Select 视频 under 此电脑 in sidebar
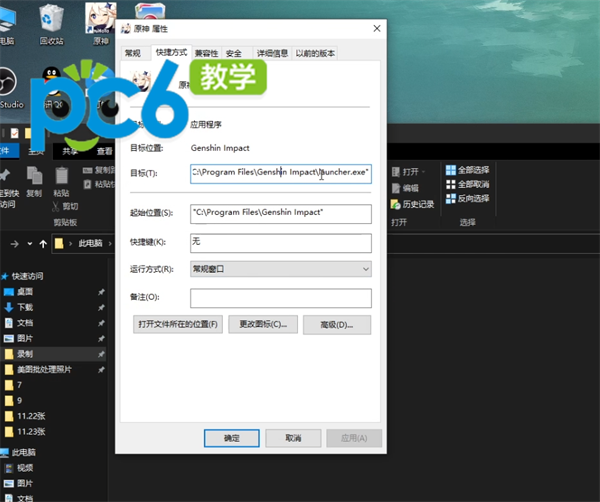This screenshot has height=502, width=600. coord(25,468)
